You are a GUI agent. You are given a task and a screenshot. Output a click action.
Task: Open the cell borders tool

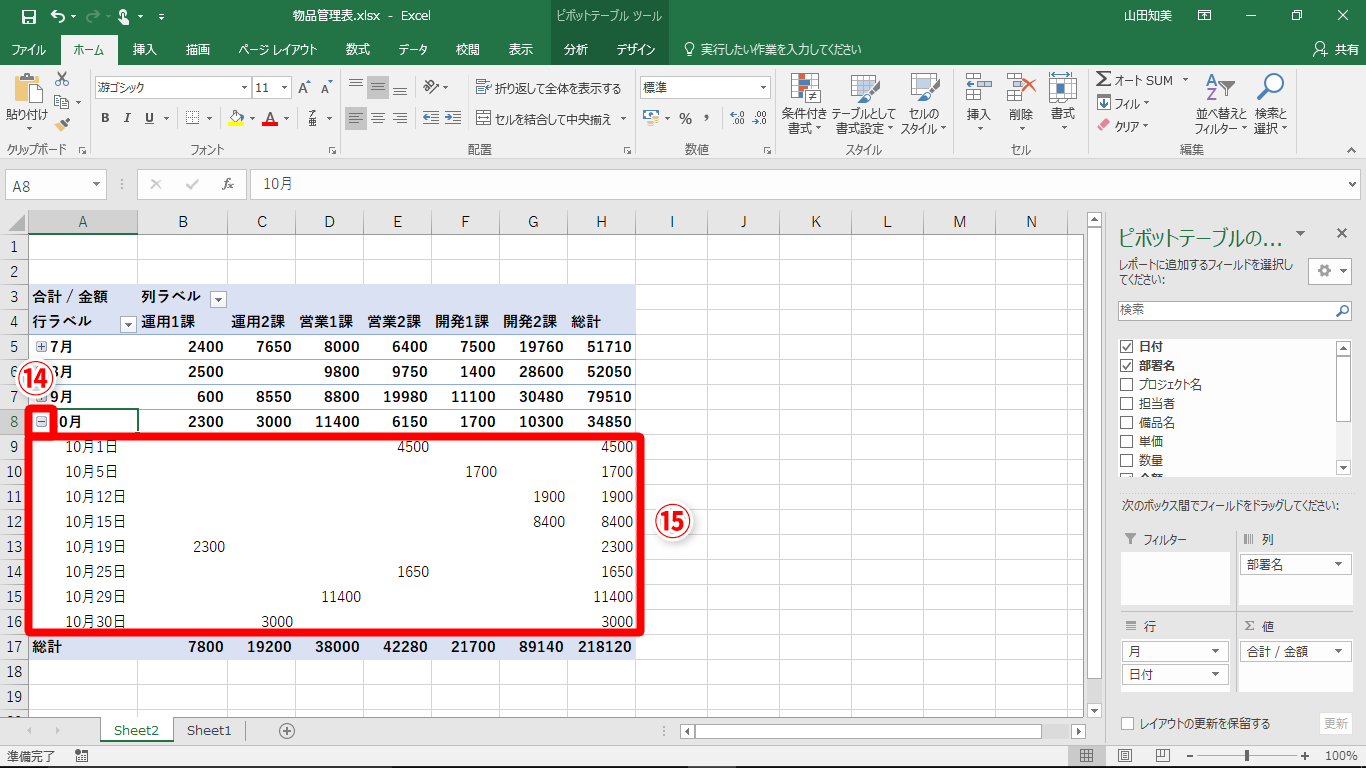coord(192,118)
